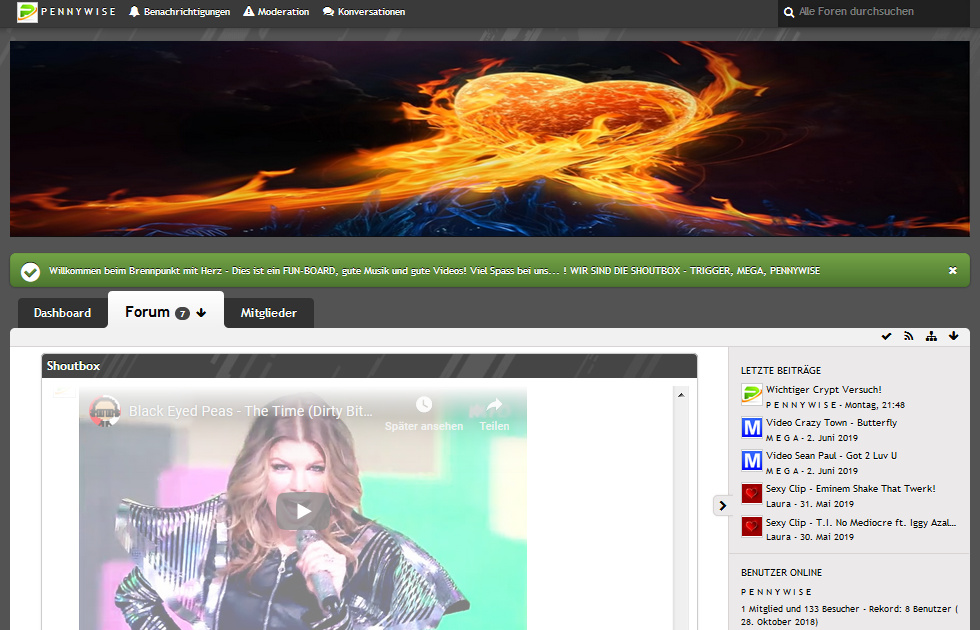
Task: Click the Später ansehen clock icon
Action: coord(424,405)
